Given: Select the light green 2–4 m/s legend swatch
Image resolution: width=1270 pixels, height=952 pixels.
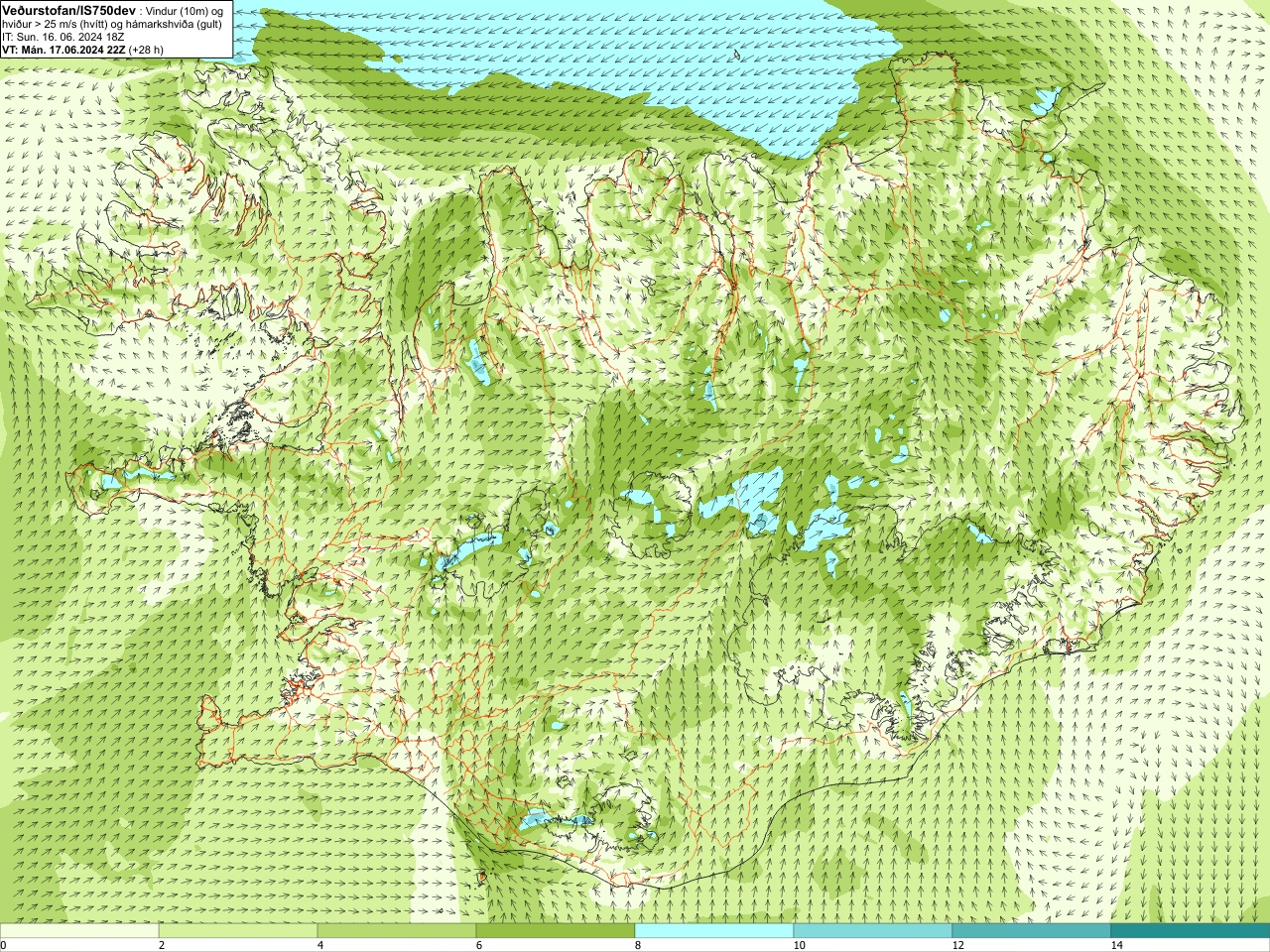Looking at the screenshot, I should [x=238, y=931].
